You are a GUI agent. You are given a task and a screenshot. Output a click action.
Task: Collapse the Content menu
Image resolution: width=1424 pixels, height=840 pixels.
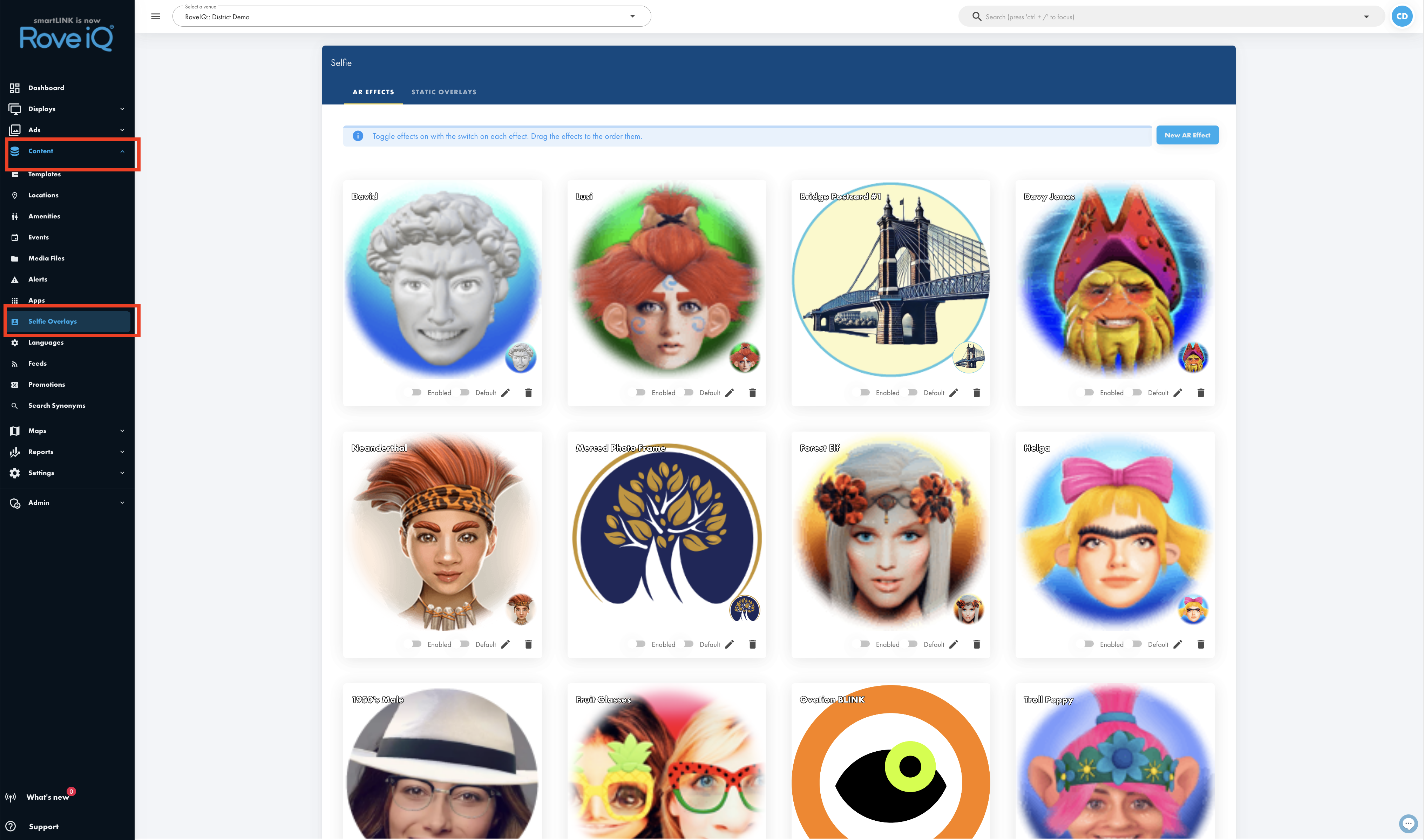67,151
